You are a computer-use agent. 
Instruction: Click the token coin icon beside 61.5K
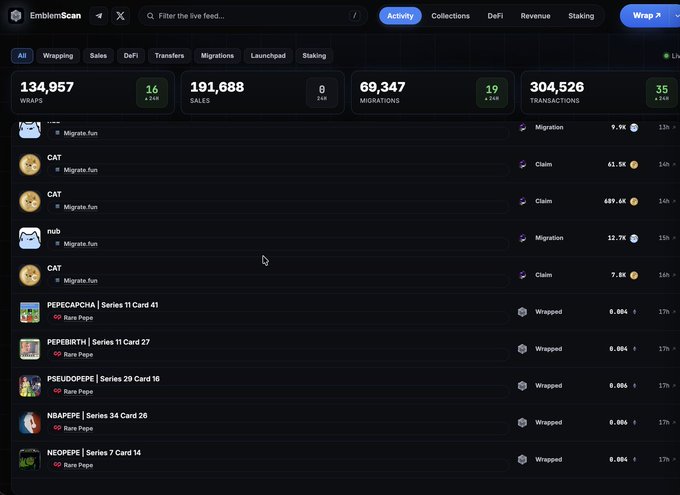click(x=634, y=164)
